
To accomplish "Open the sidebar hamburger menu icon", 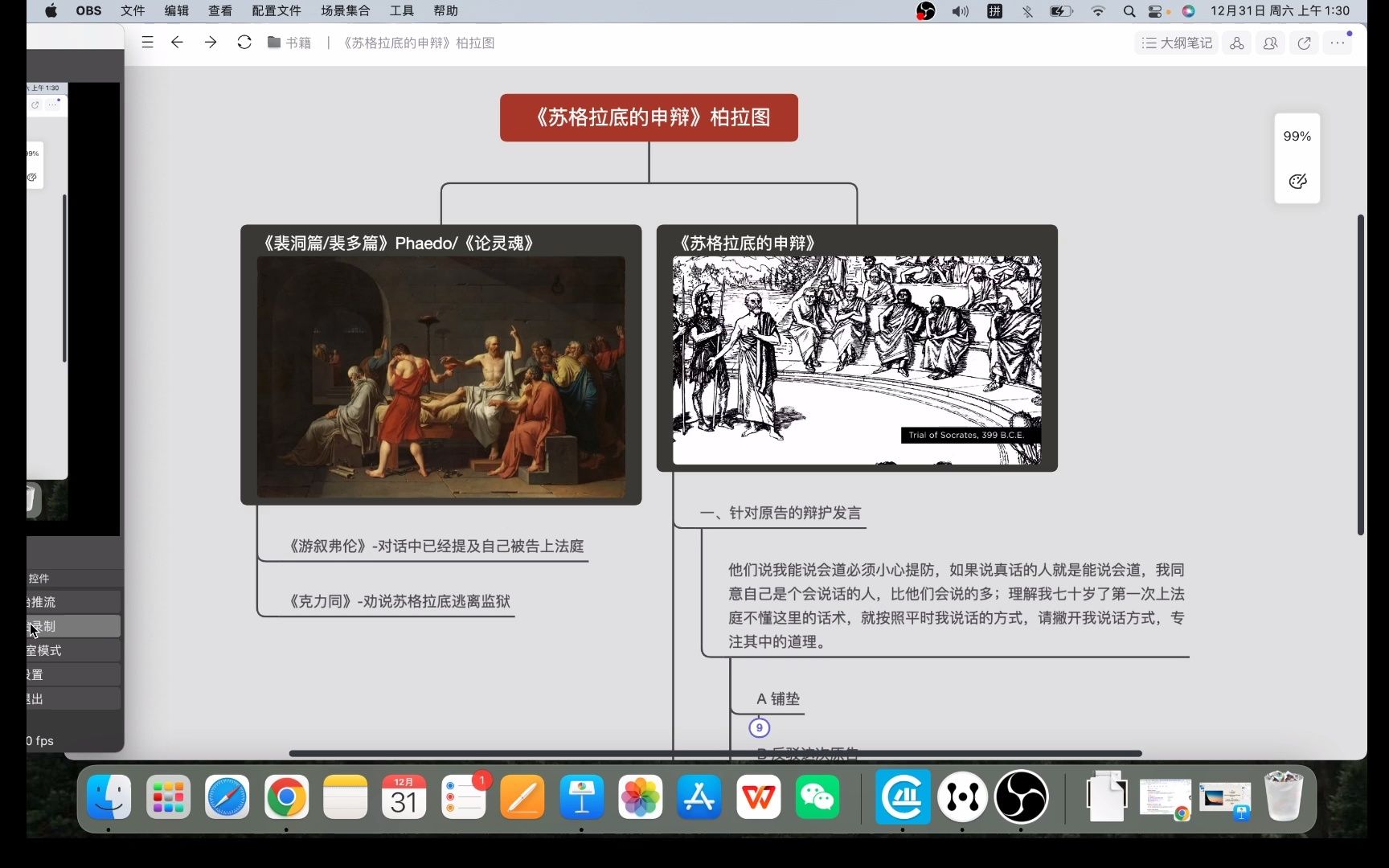I will coord(147,43).
